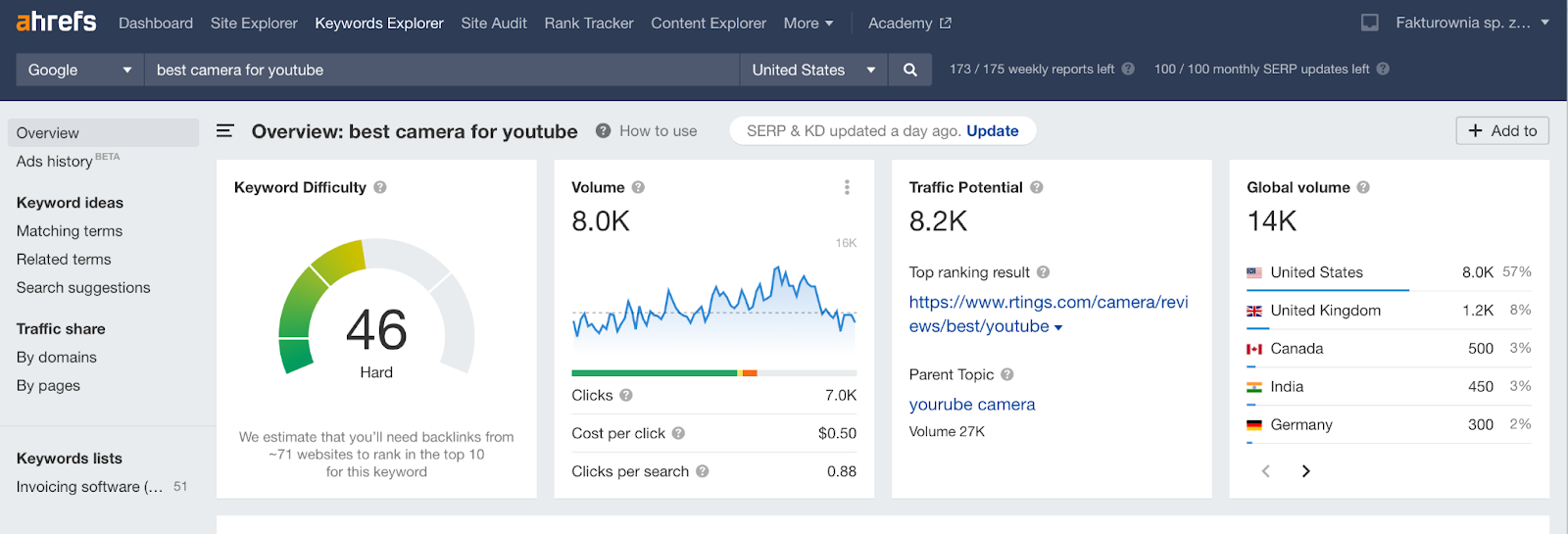
Task: Go to previous countries page arrow
Action: click(1265, 471)
